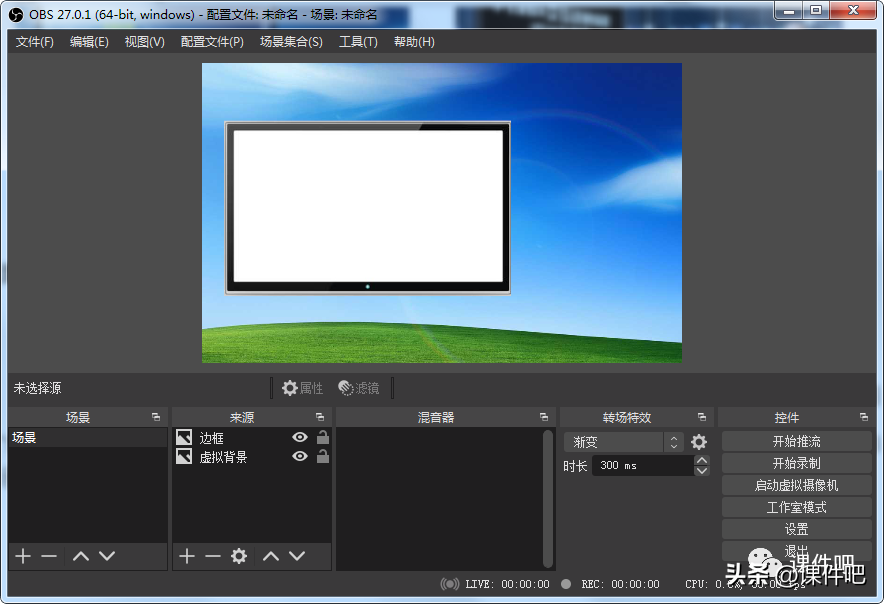
Task: Decrease transition duration with down arrow
Action: 701,471
